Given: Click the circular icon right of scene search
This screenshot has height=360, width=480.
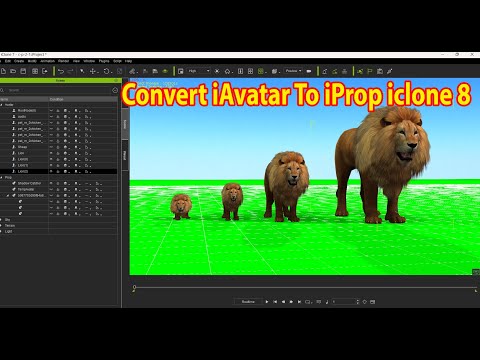Looking at the screenshot, I should coord(115,90).
